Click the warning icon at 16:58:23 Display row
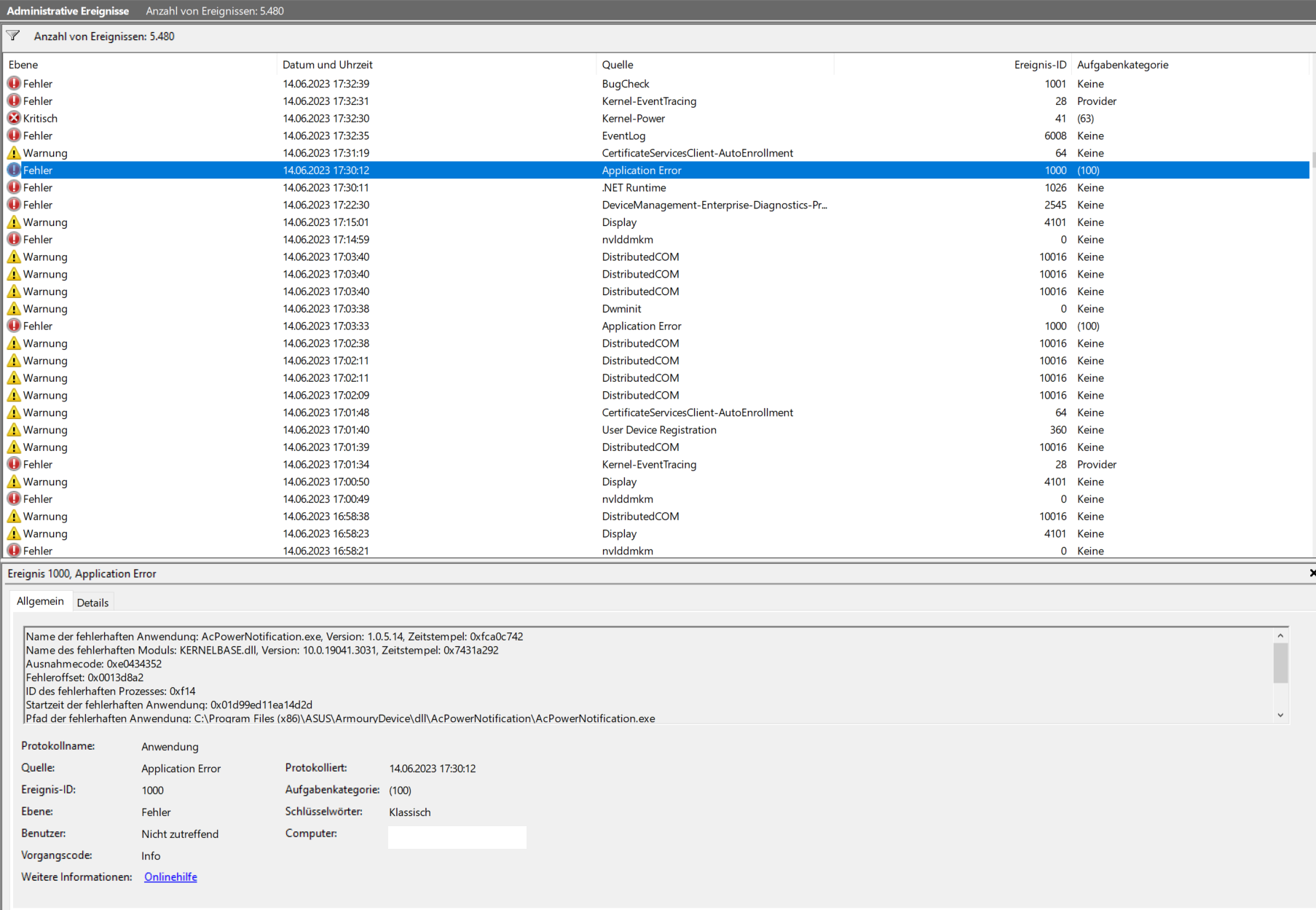Screen dimensions: 1316x910 (14, 533)
